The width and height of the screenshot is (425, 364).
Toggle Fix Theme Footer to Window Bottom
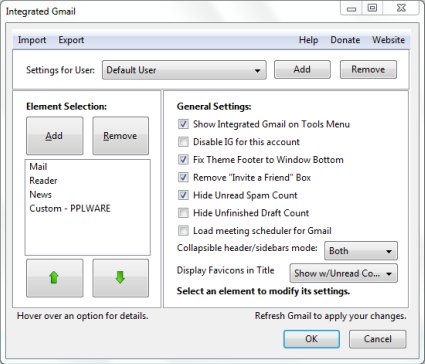pyautogui.click(x=183, y=160)
